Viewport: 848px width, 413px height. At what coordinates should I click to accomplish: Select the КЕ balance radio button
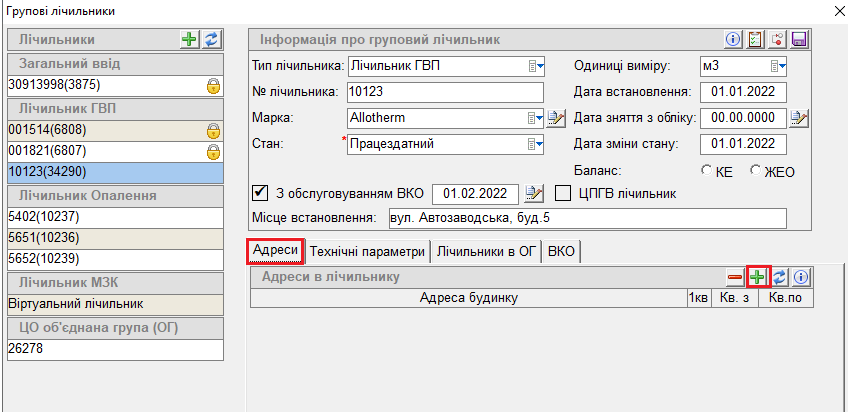tap(708, 171)
